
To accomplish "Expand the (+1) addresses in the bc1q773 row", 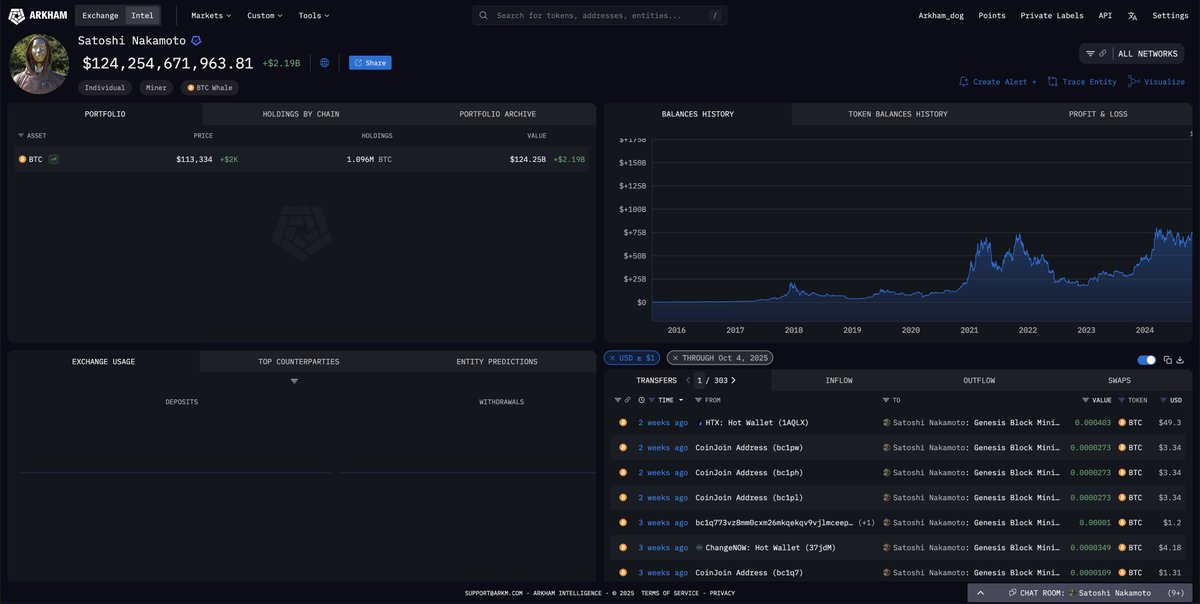I will click(866, 523).
